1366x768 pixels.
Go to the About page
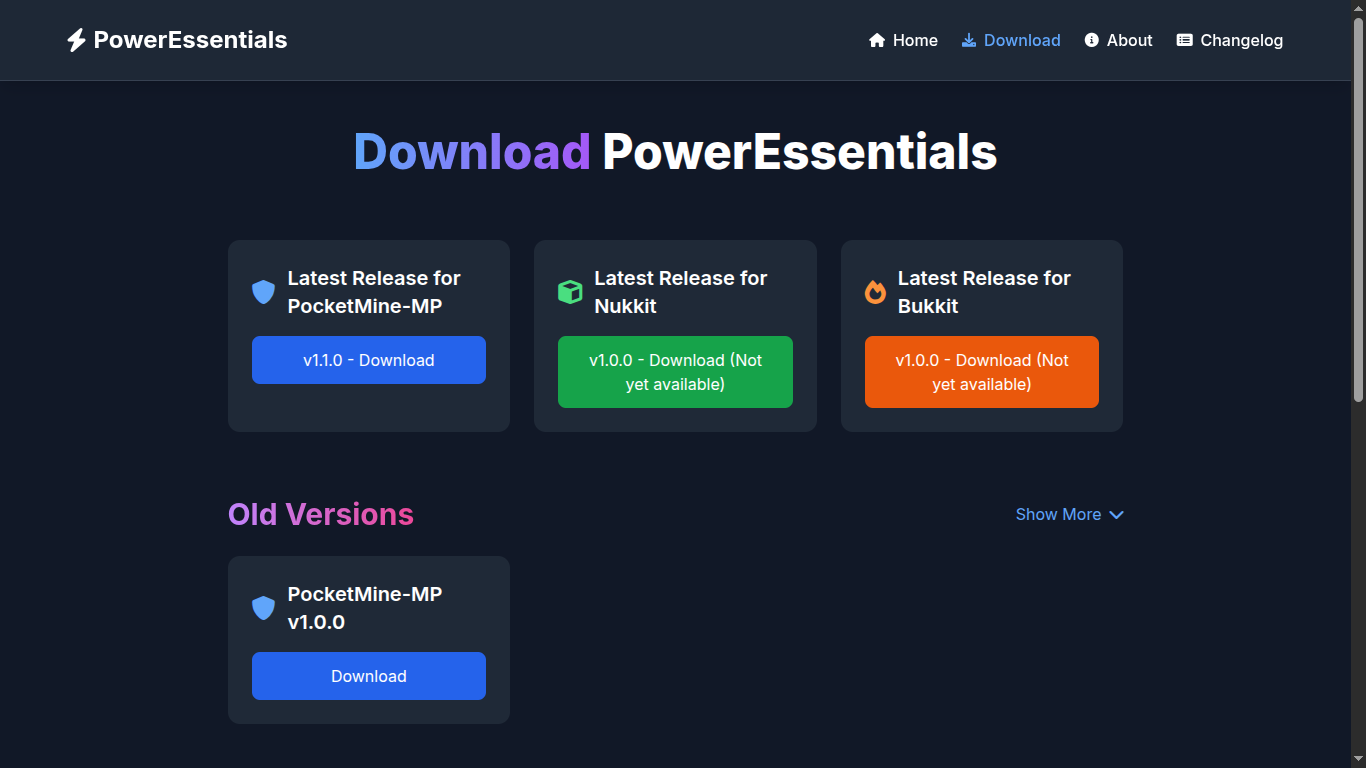point(1119,40)
